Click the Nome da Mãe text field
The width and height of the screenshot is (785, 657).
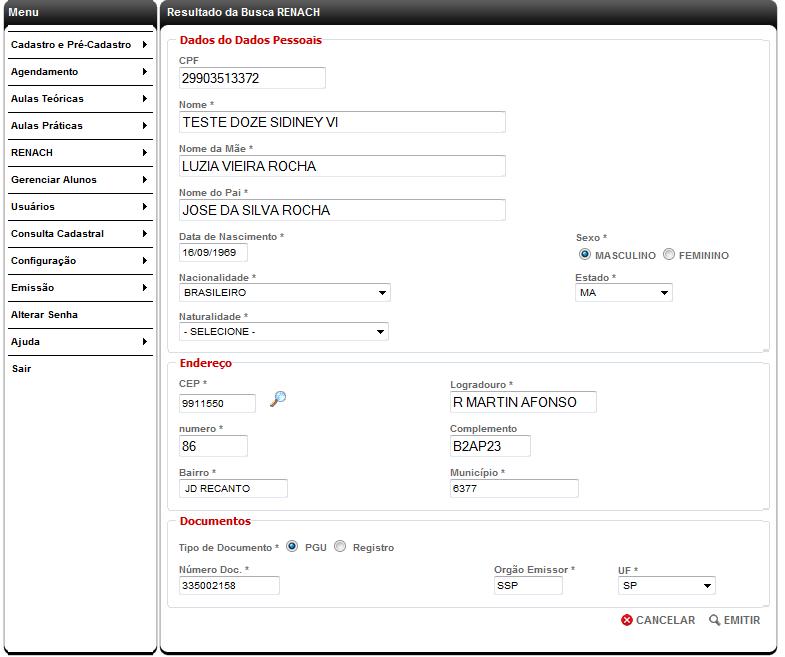pyautogui.click(x=342, y=166)
